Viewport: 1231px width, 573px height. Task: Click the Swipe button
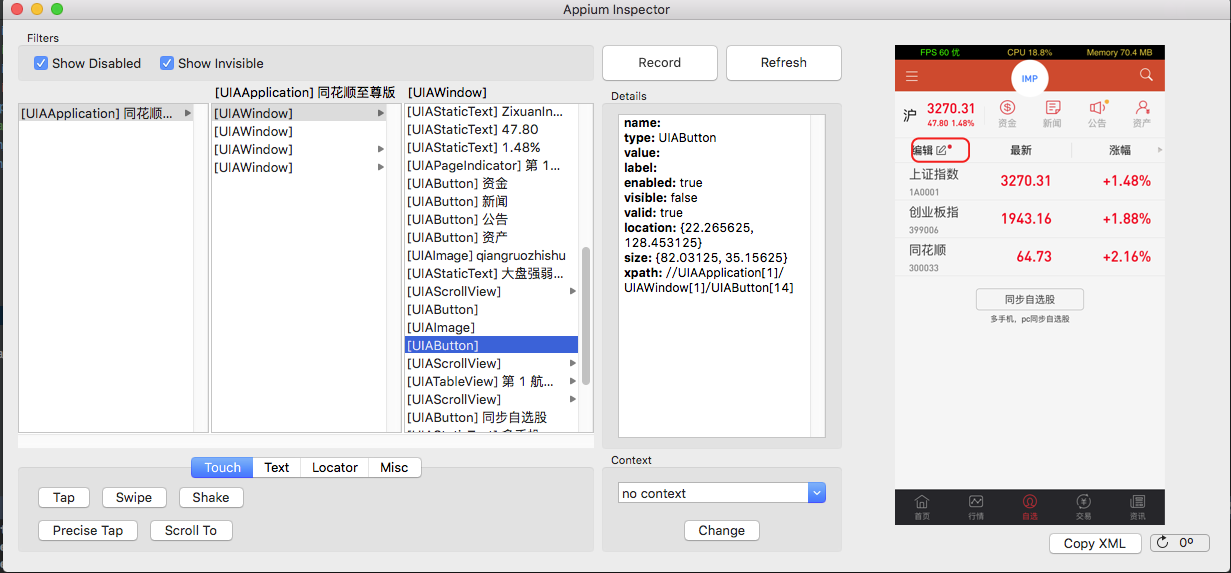coord(134,497)
